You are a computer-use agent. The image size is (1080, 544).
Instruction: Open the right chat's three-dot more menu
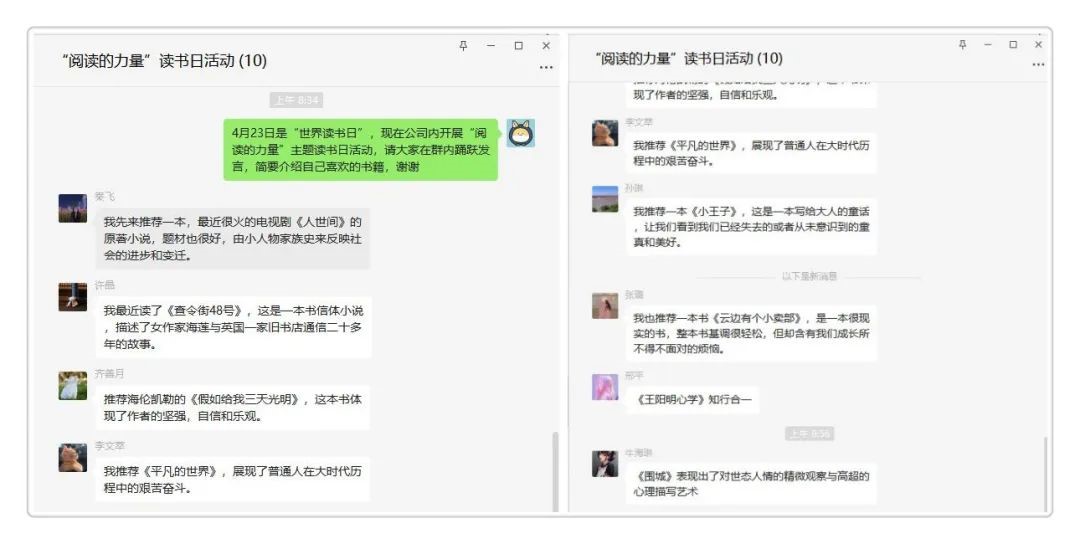click(x=1038, y=65)
